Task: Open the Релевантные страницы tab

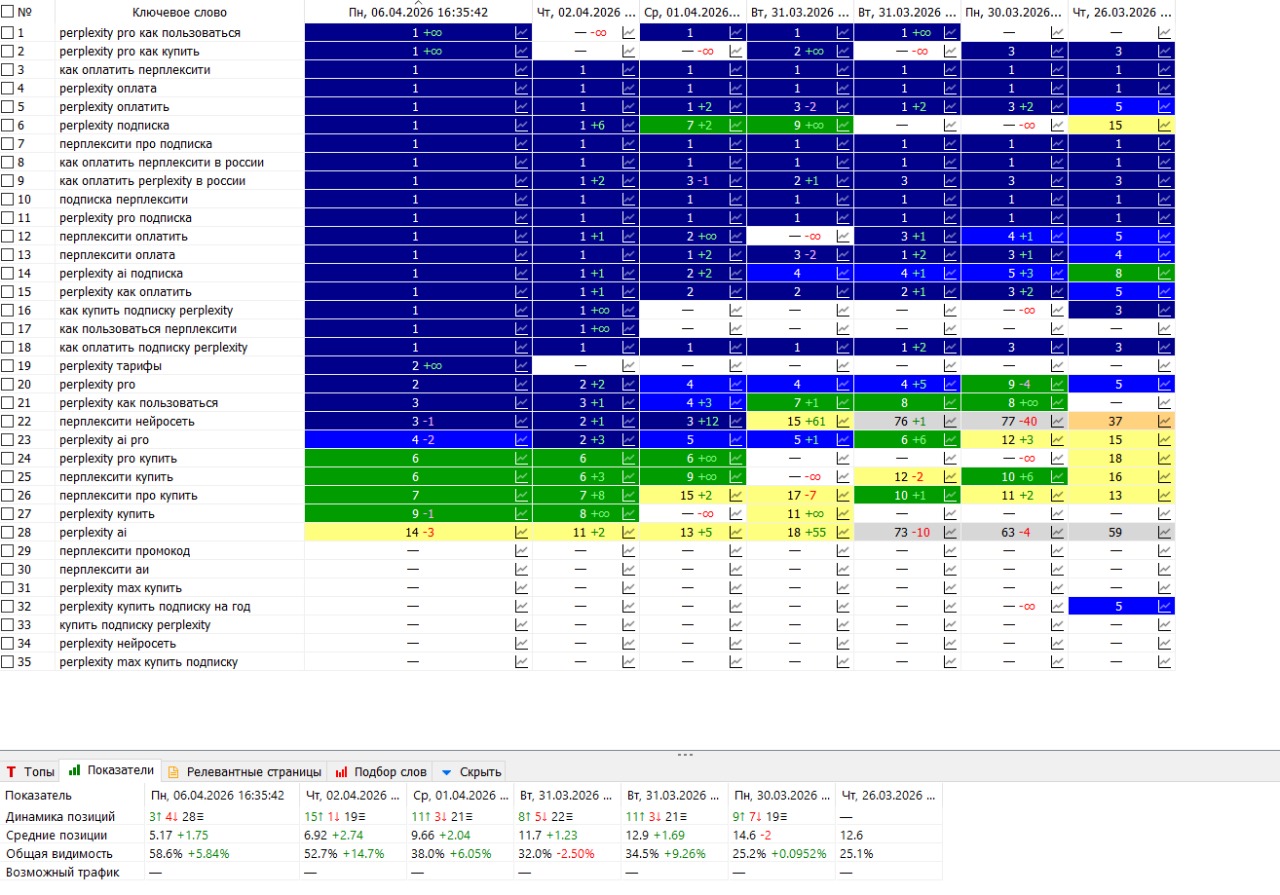Action: click(244, 772)
